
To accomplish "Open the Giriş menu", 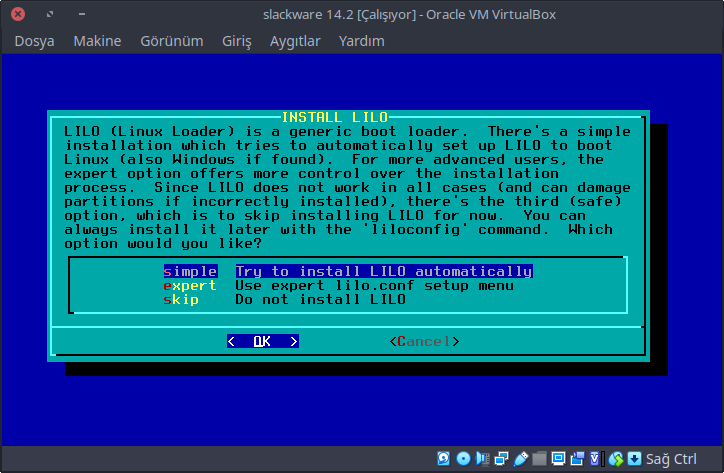I will coord(237,41).
